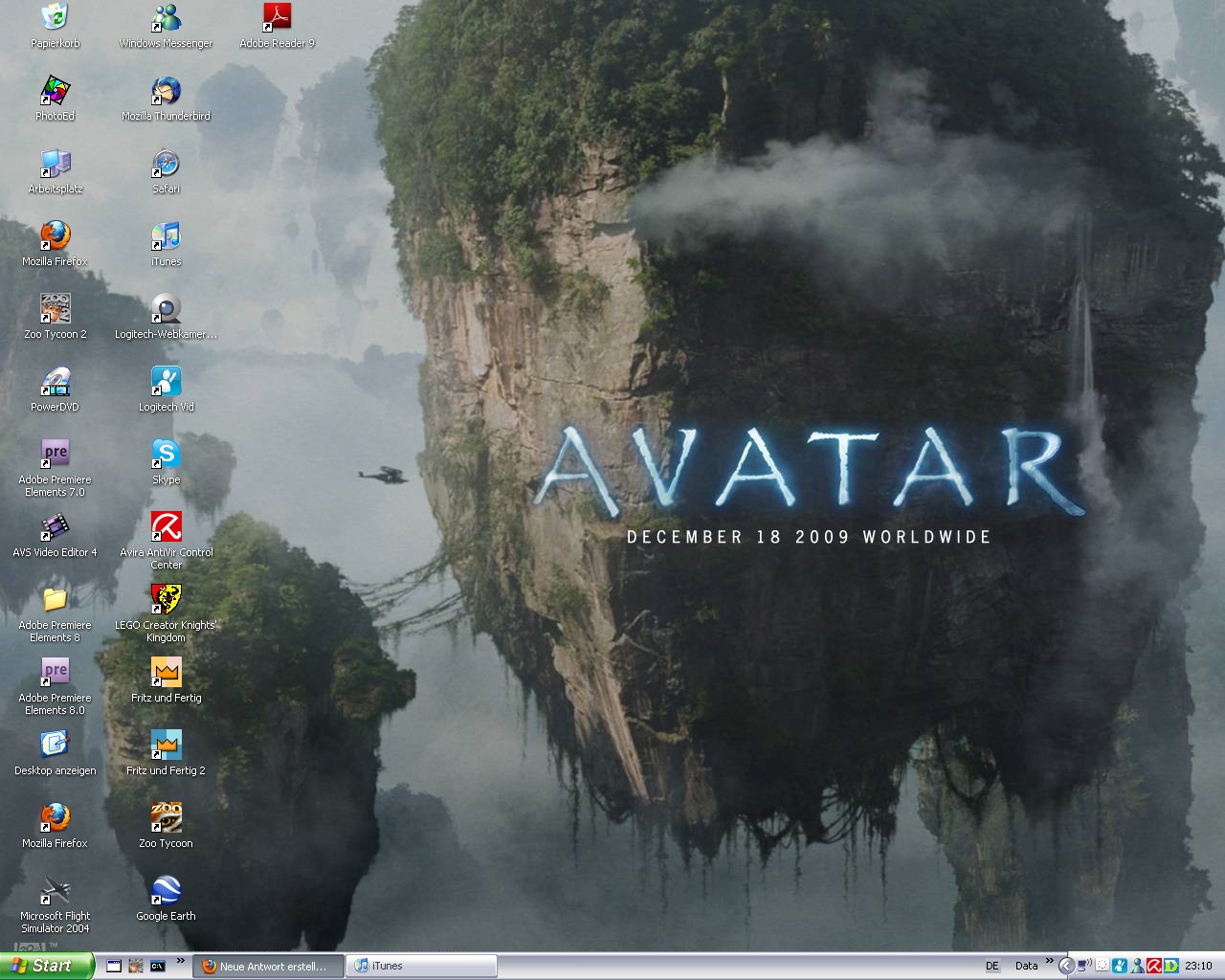This screenshot has height=980, width=1225.
Task: Select the Zoo Tycoon 2 icon
Action: pos(55,317)
